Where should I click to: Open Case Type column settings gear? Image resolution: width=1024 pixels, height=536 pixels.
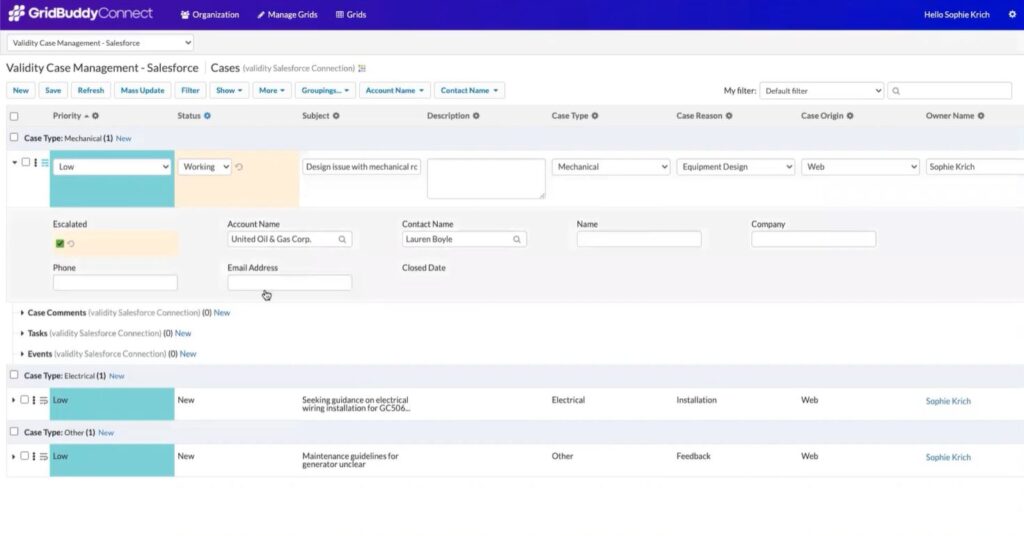click(595, 116)
